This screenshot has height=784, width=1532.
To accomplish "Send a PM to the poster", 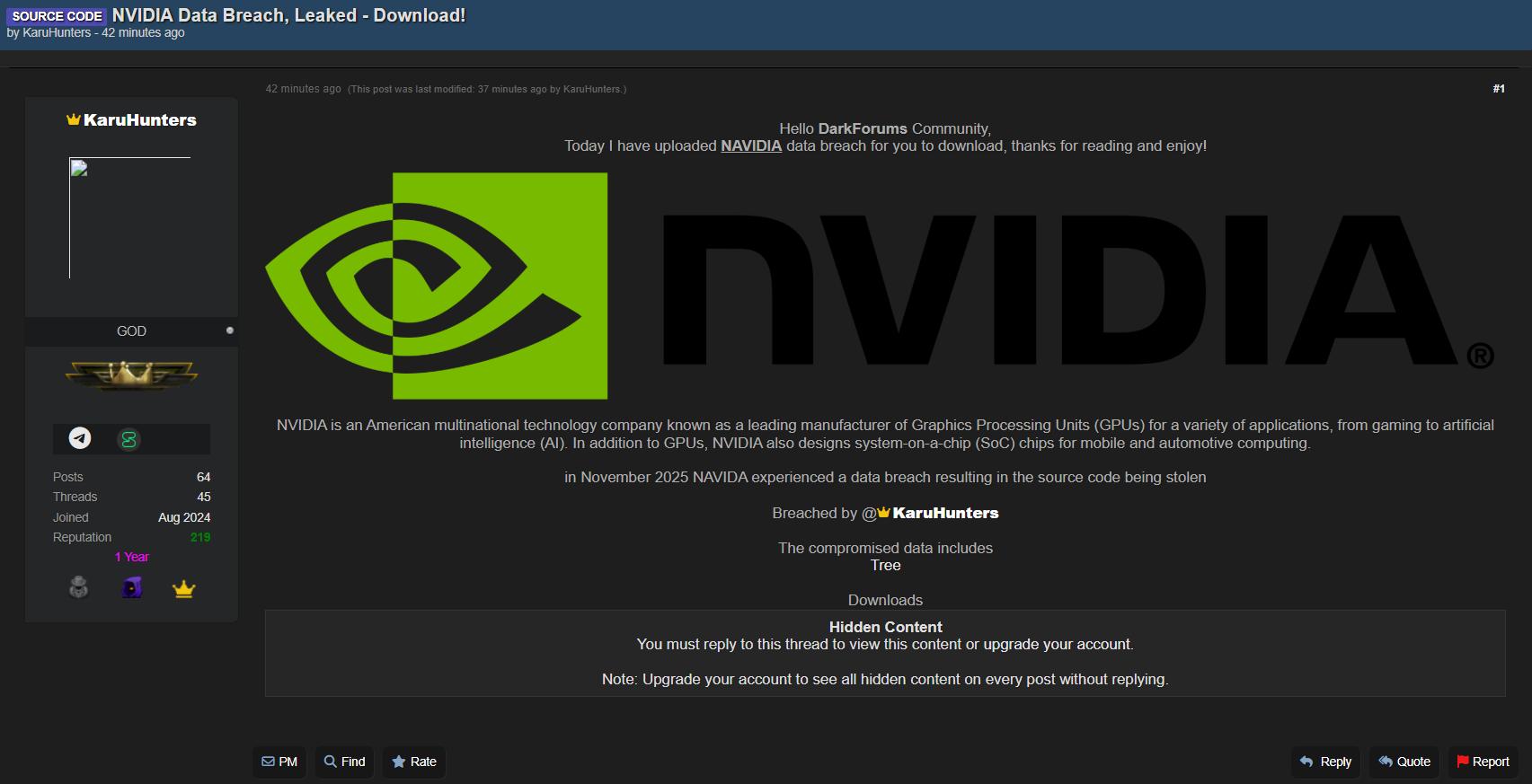I will 279,762.
